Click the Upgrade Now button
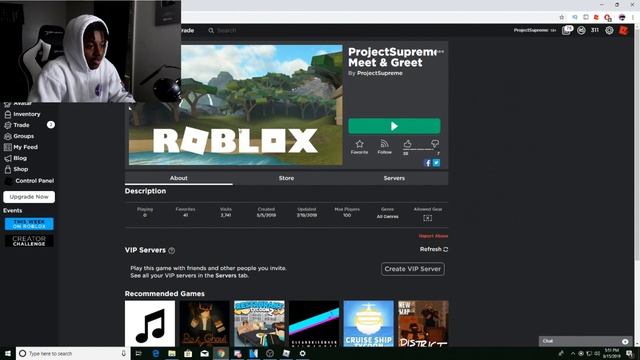 click(29, 197)
